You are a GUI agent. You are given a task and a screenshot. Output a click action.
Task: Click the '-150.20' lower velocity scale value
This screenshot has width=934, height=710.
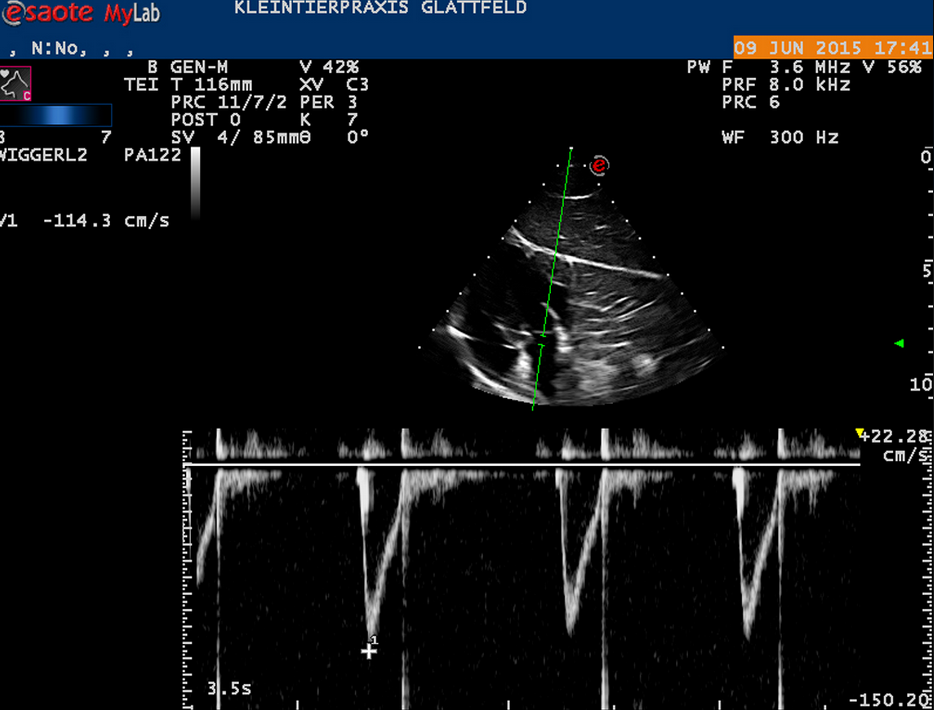(x=891, y=700)
